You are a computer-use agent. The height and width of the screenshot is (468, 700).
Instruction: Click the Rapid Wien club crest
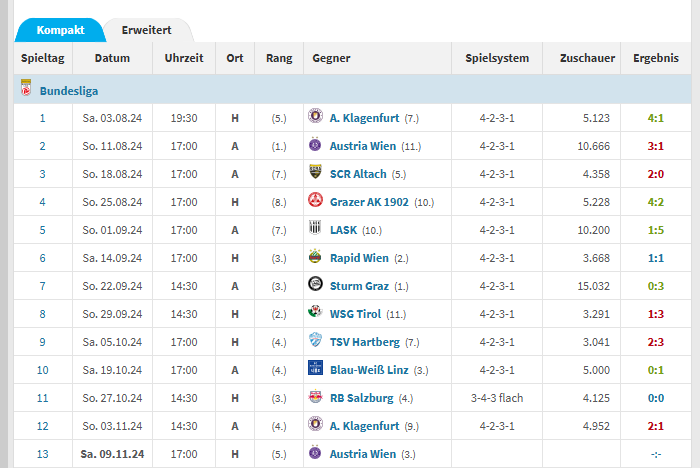tap(315, 257)
